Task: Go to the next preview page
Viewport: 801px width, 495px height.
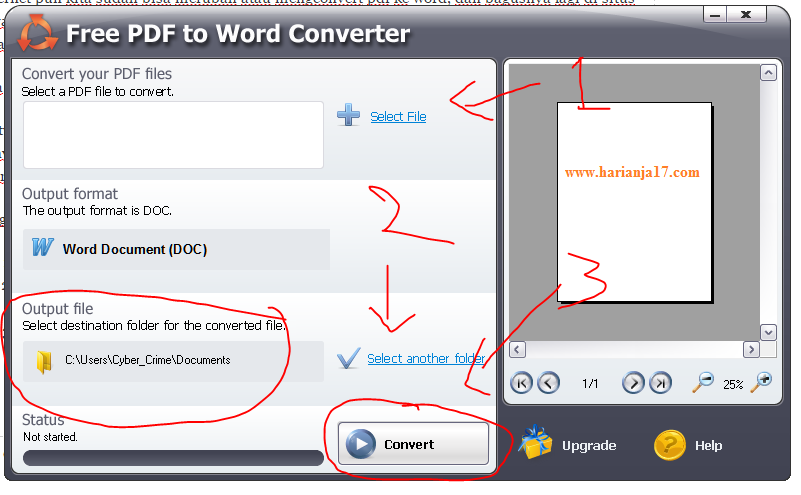Action: [x=633, y=383]
